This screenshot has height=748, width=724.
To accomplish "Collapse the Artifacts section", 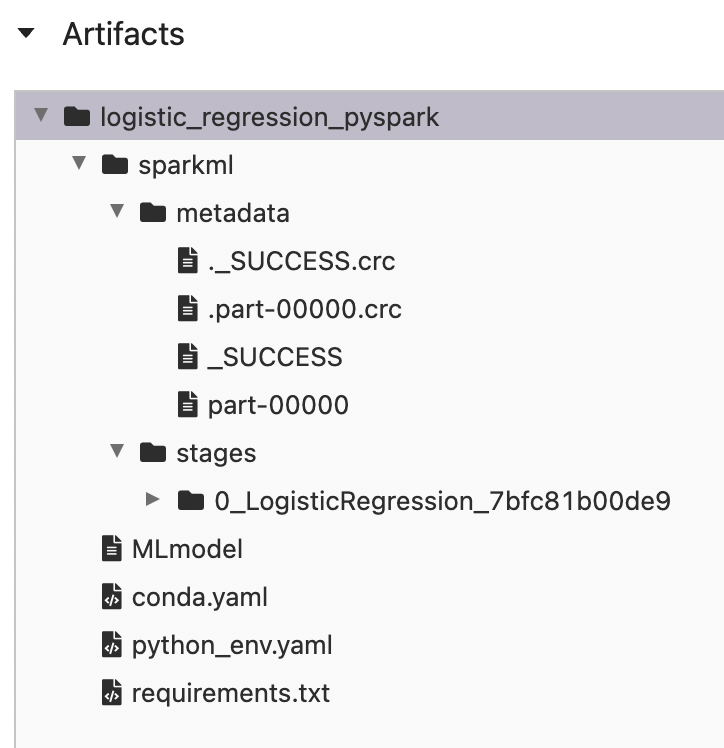I will tap(26, 34).
